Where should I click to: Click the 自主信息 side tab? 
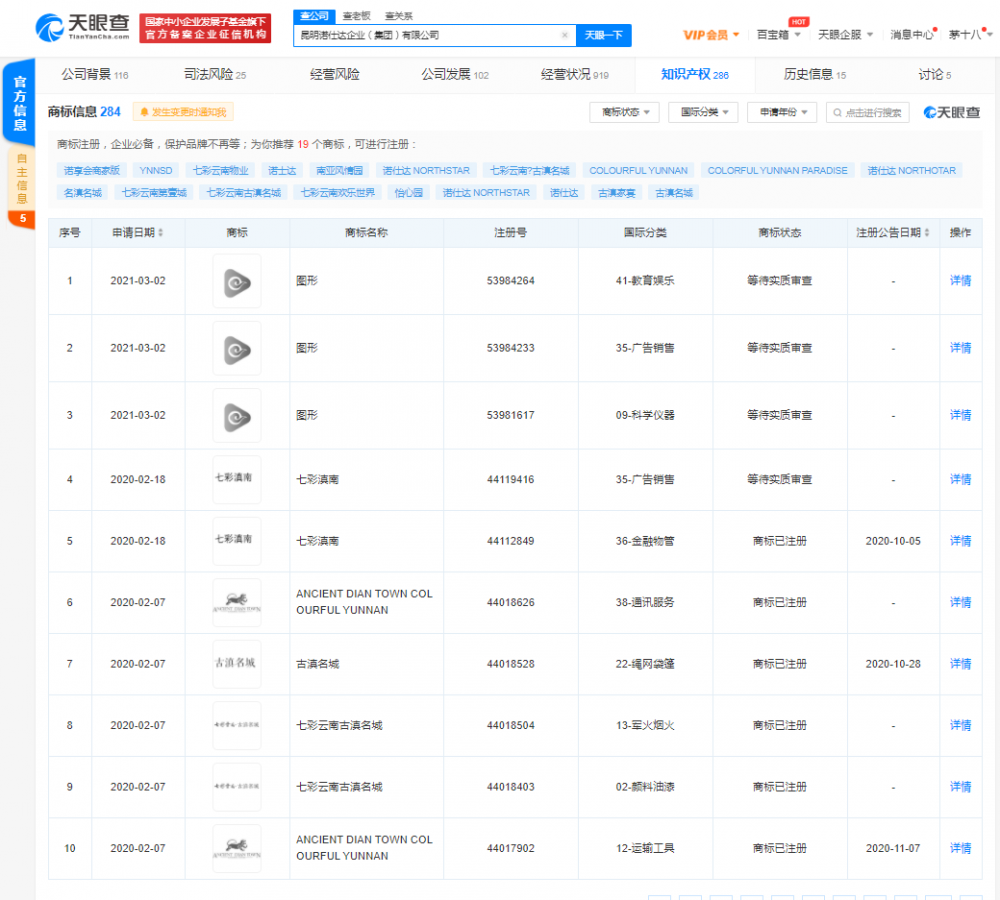(x=22, y=178)
